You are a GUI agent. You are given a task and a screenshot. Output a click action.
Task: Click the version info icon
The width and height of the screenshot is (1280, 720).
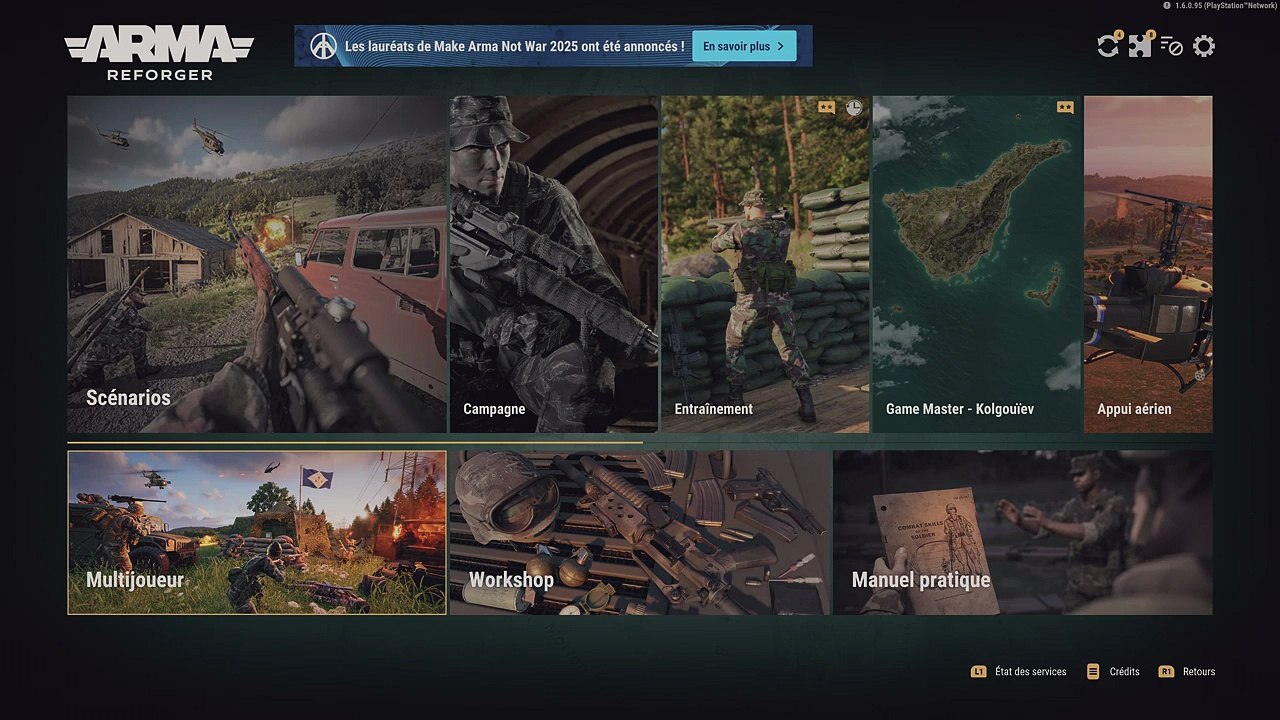pos(1167,5)
